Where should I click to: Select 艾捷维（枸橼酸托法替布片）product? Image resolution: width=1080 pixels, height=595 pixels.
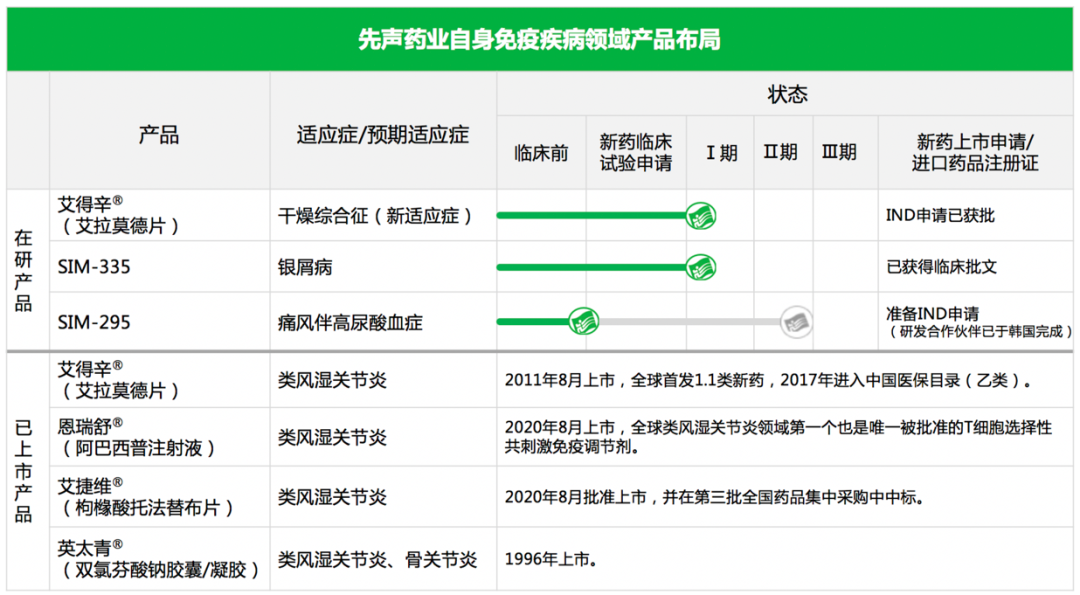click(x=146, y=497)
